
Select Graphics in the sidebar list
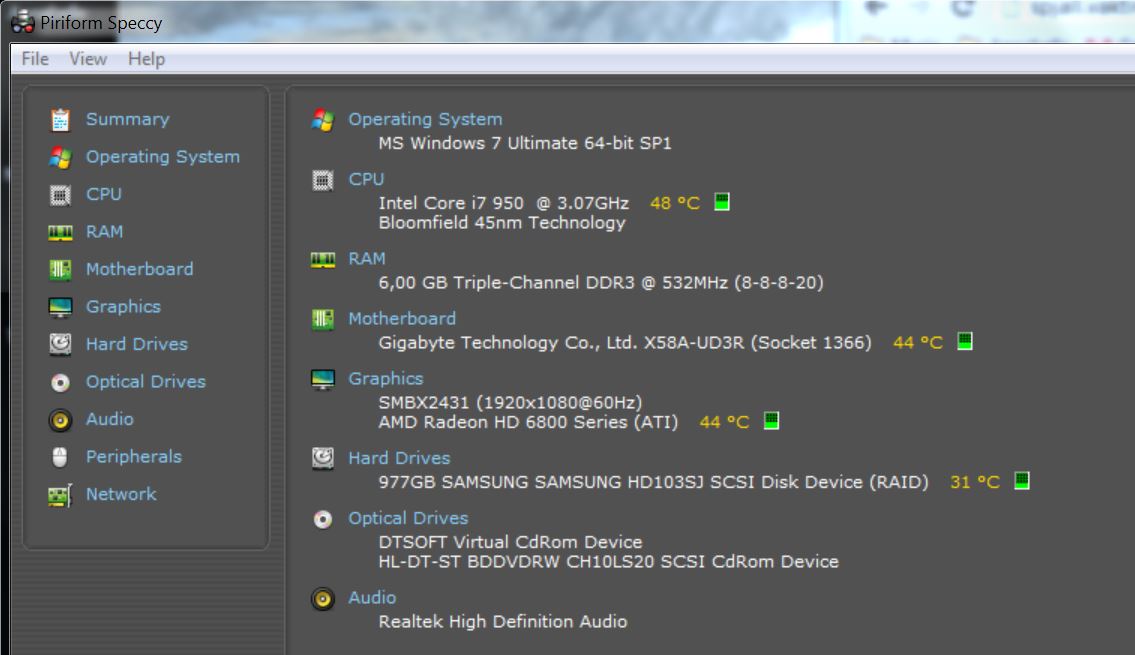(x=123, y=307)
